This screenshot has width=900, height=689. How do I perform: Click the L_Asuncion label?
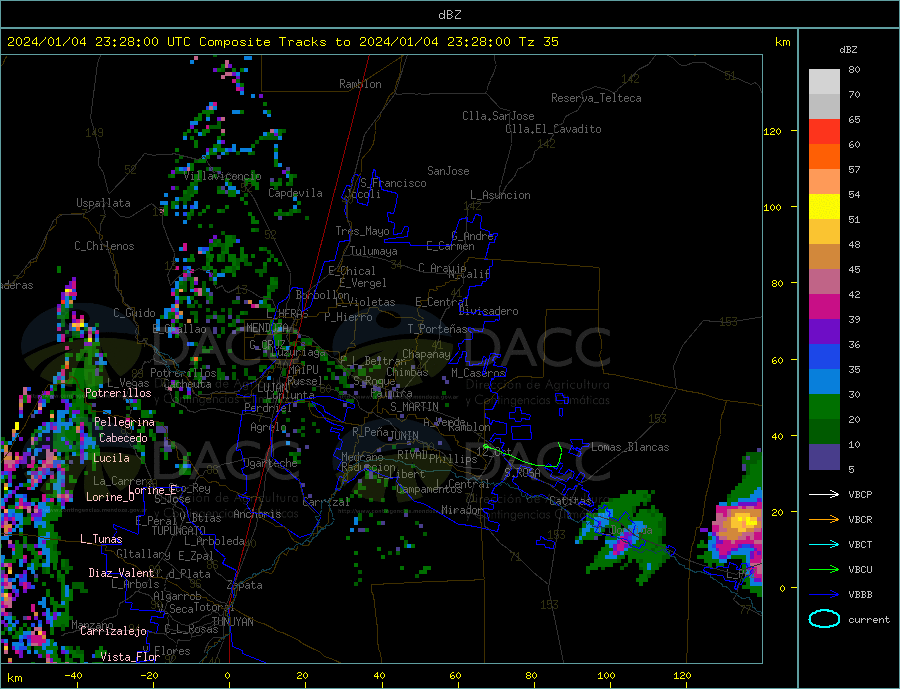pos(500,195)
